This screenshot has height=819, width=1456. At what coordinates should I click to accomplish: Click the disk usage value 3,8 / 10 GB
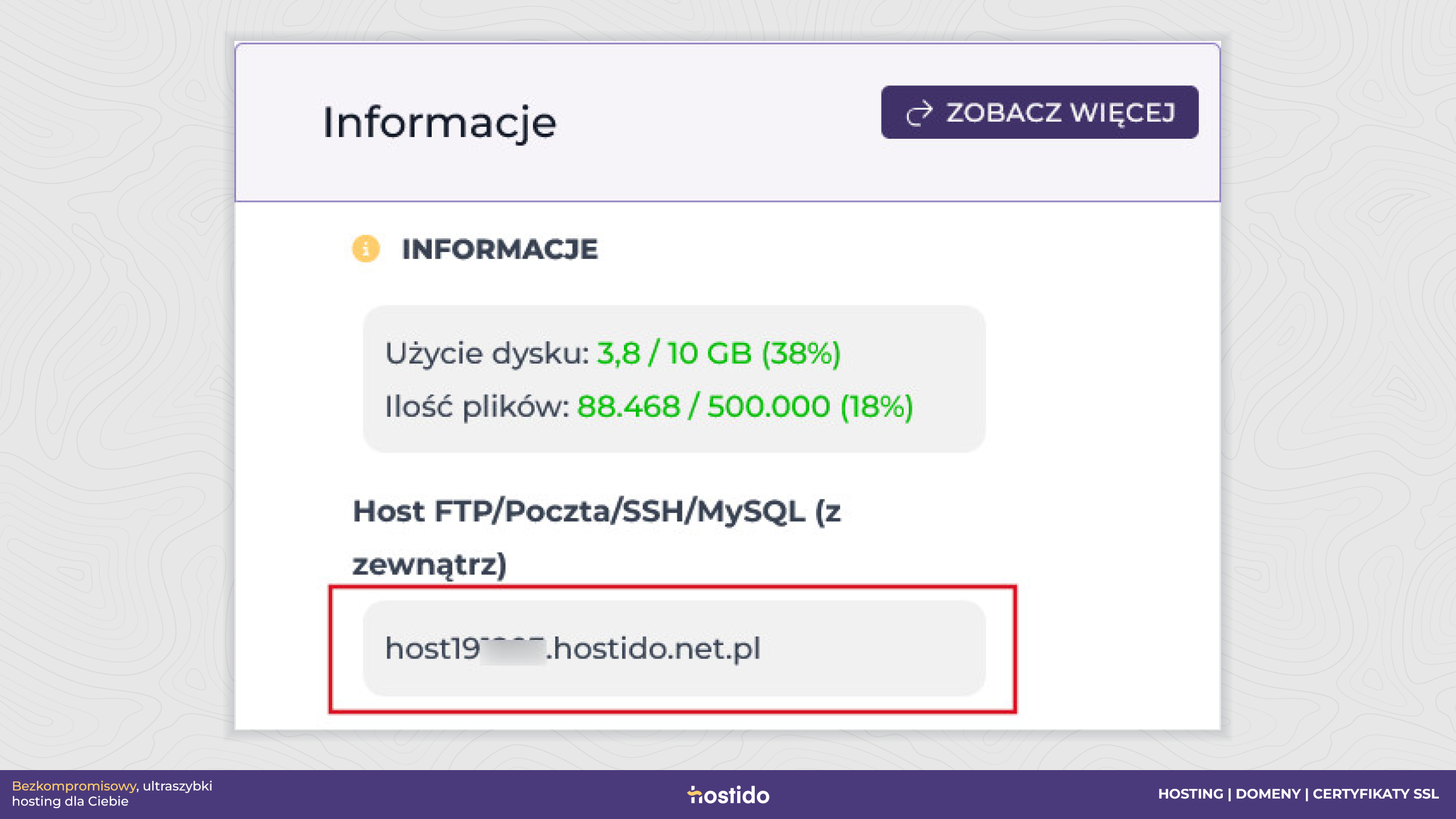674,353
